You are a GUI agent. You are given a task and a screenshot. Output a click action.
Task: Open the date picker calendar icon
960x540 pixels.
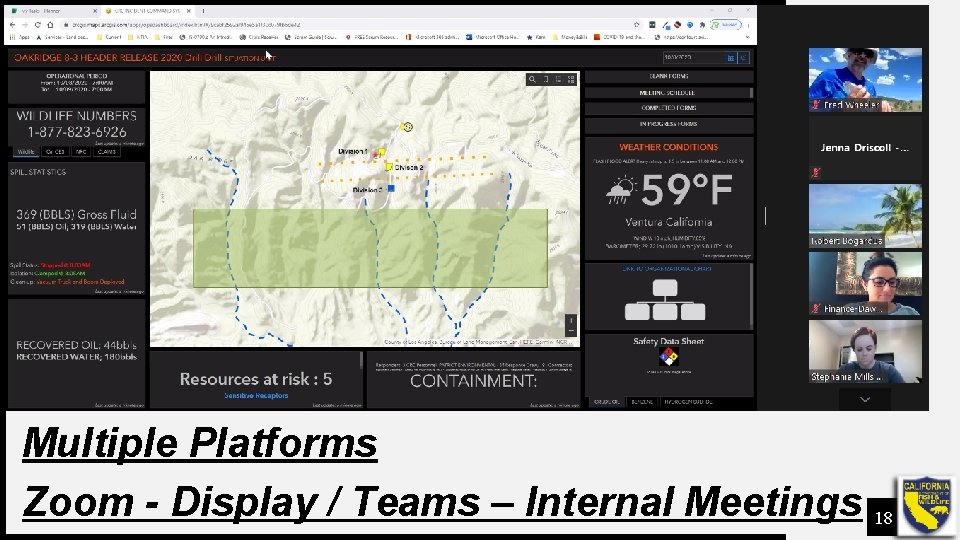730,58
